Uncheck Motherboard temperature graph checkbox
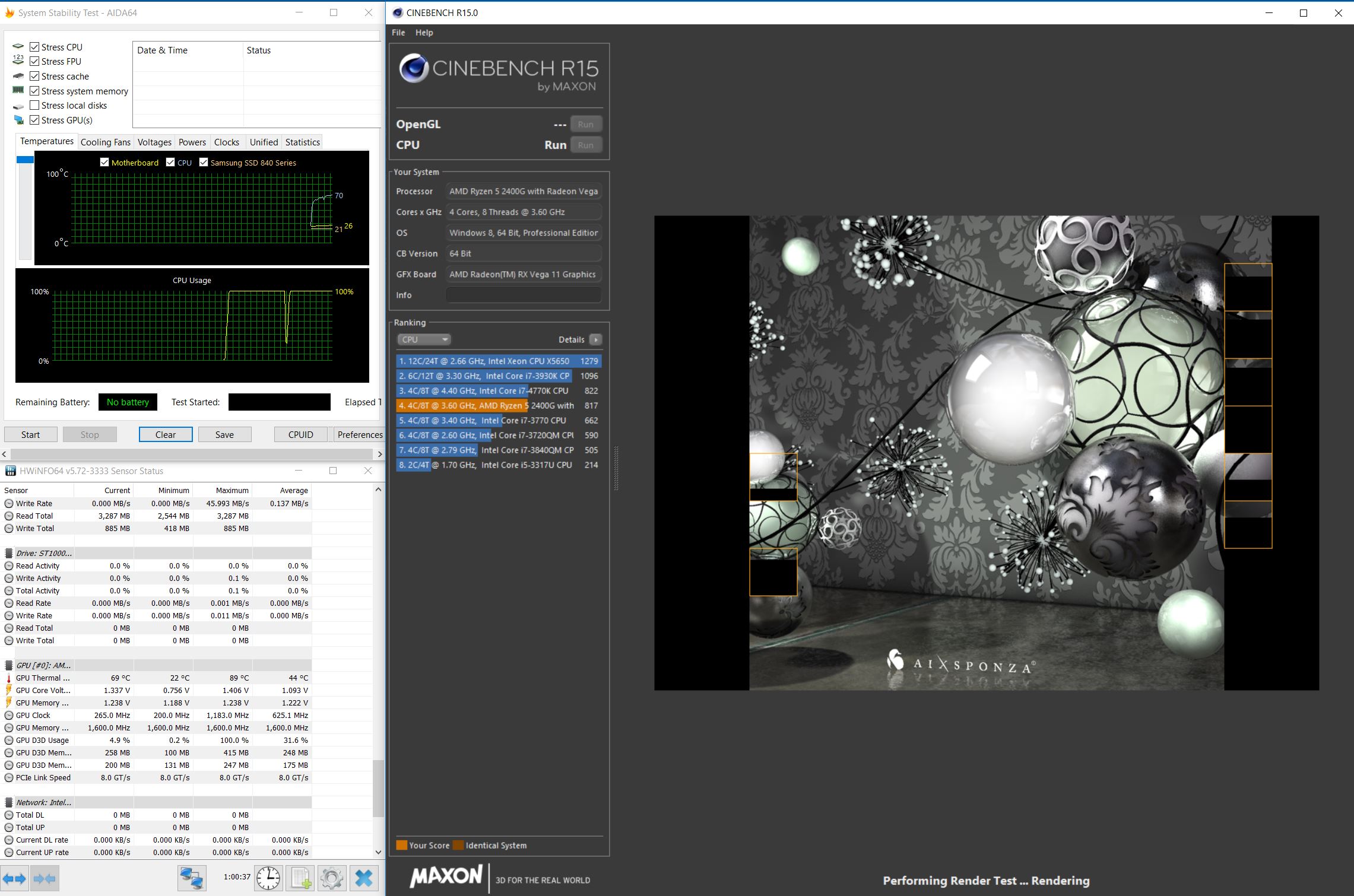This screenshot has width=1354, height=896. [x=104, y=162]
